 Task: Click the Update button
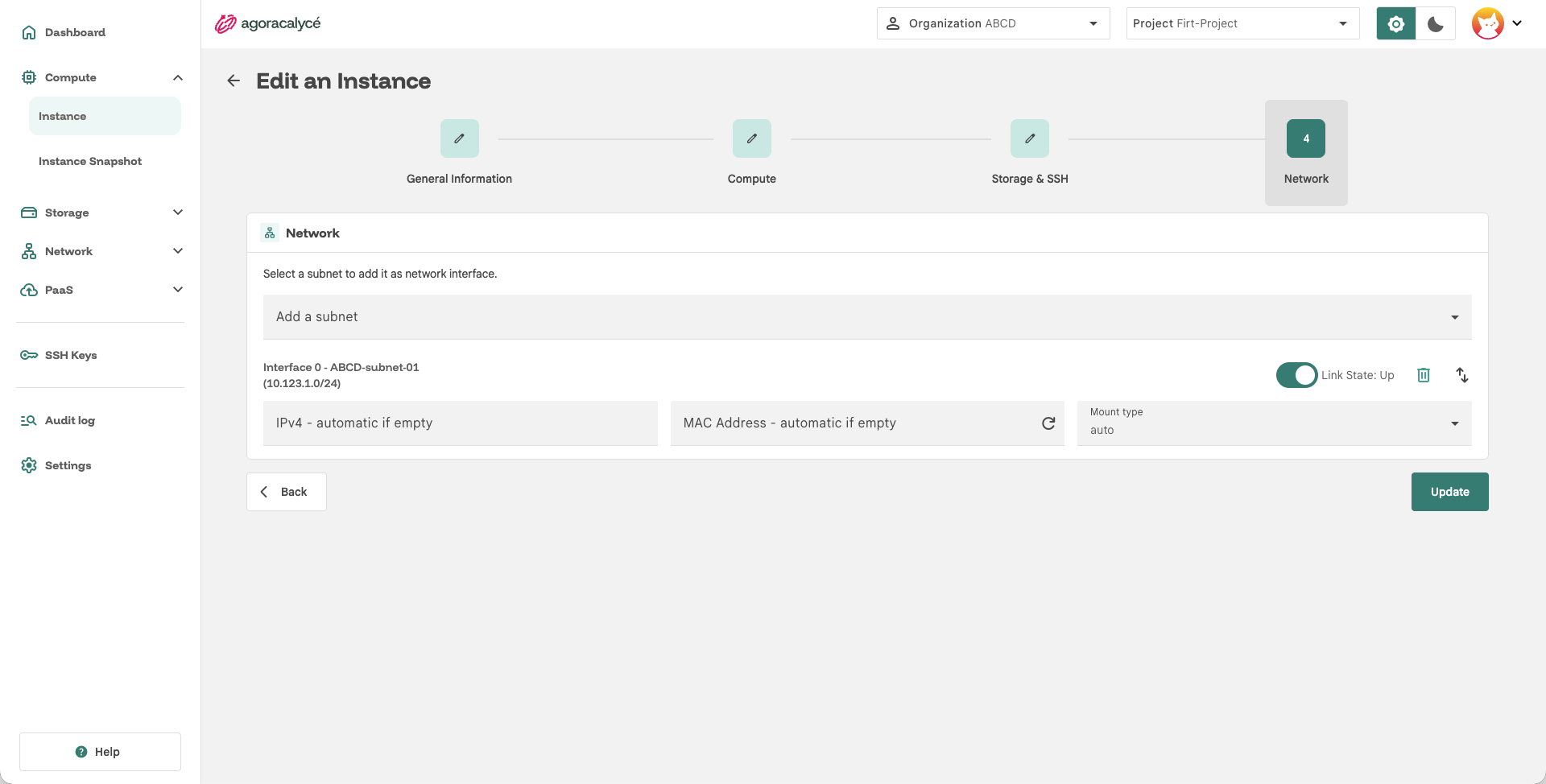point(1450,492)
